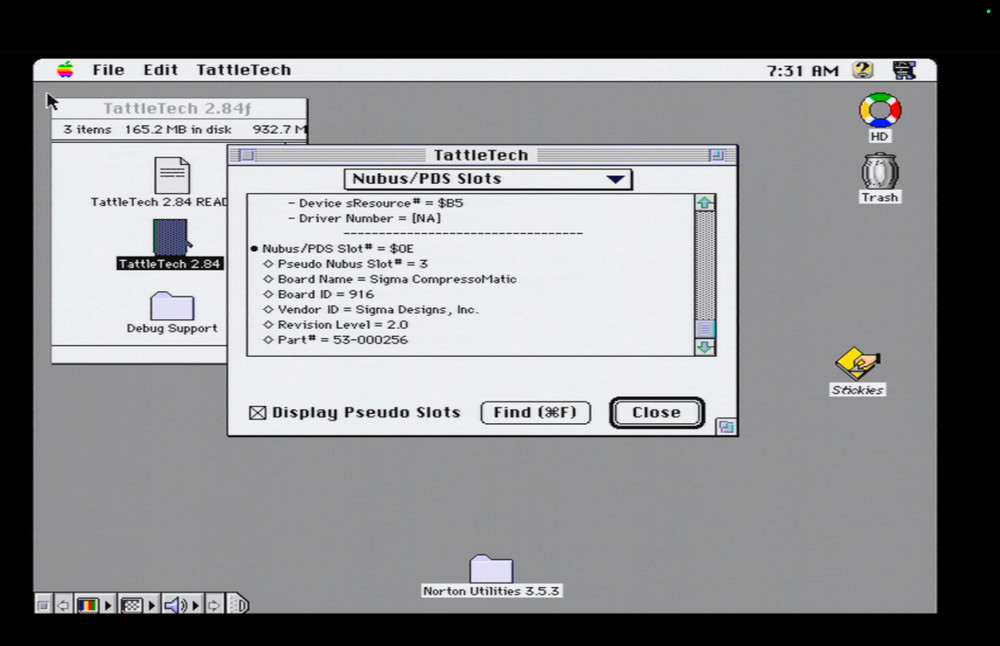Open the File menu
The width and height of the screenshot is (1000, 646).
point(108,70)
